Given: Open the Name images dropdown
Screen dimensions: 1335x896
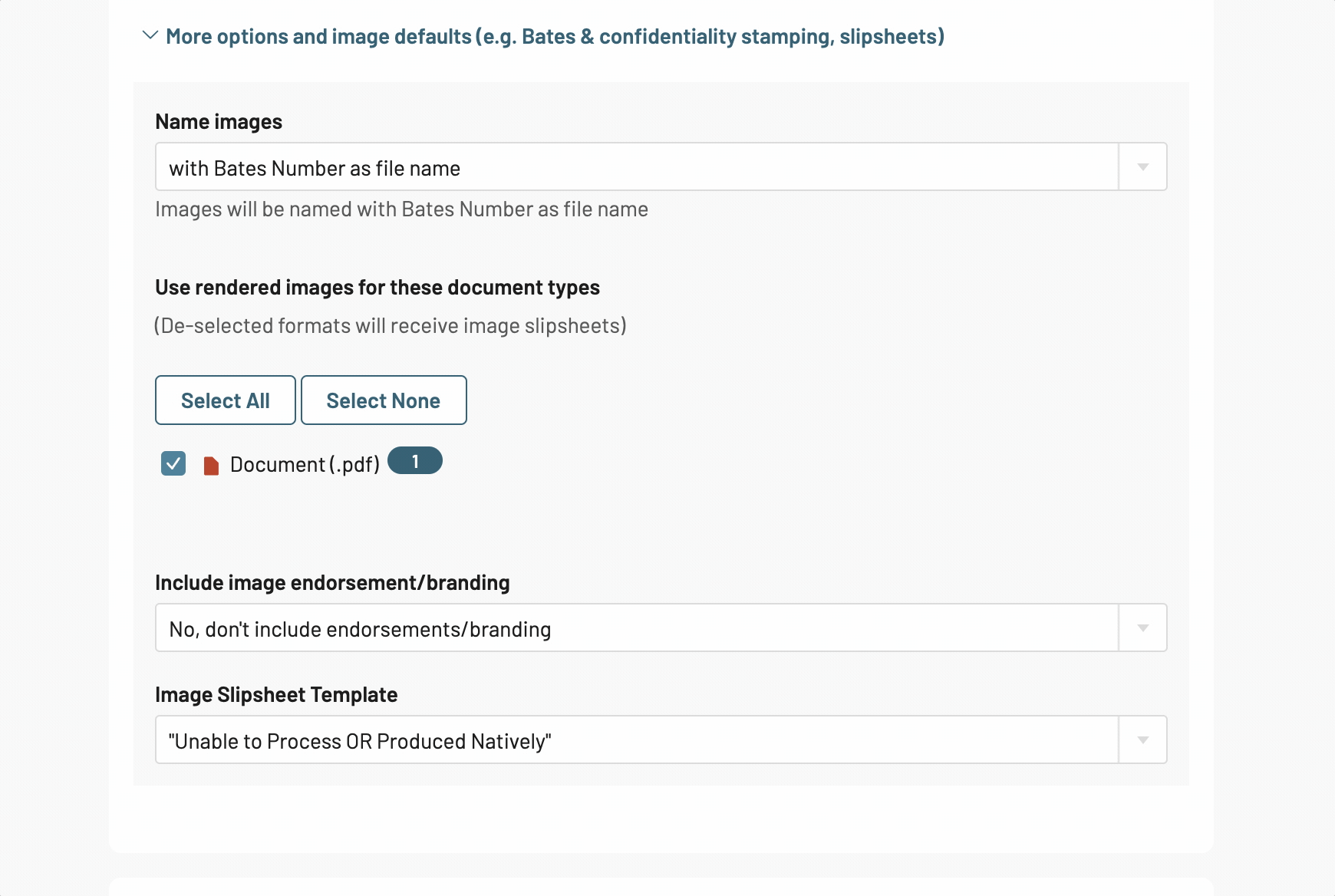Looking at the screenshot, I should click(661, 166).
